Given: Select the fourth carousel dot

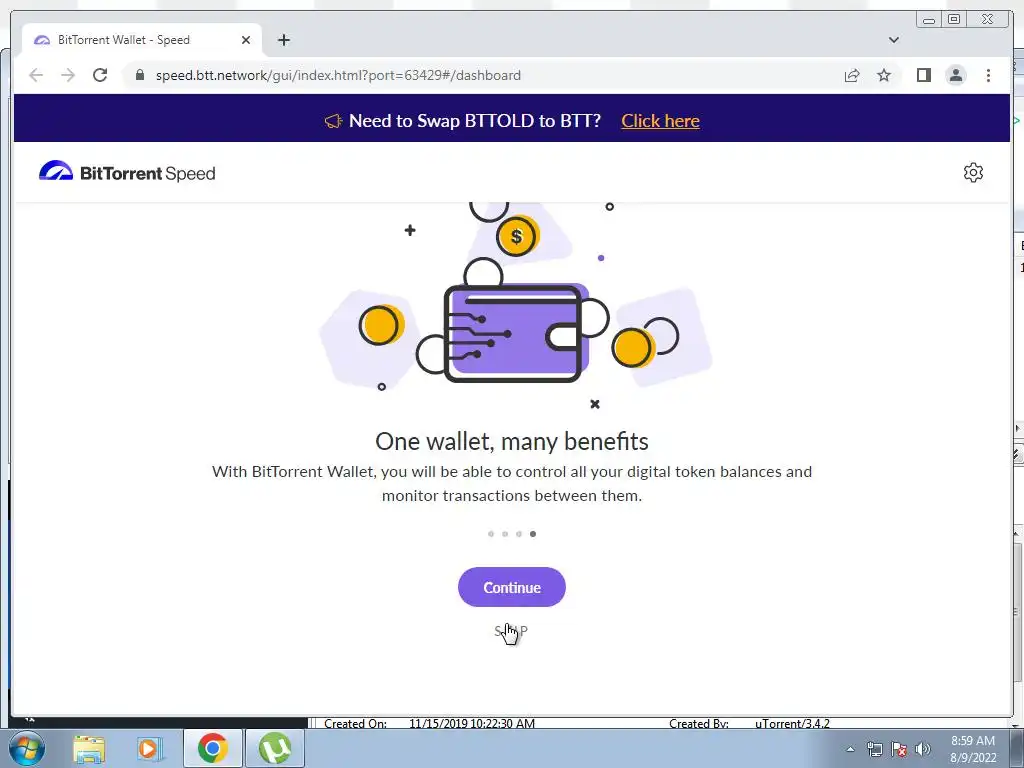Looking at the screenshot, I should coord(533,534).
